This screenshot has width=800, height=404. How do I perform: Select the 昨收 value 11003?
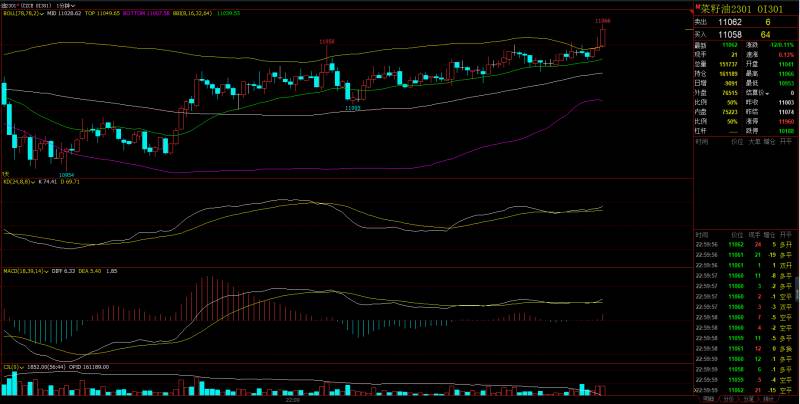(x=786, y=103)
